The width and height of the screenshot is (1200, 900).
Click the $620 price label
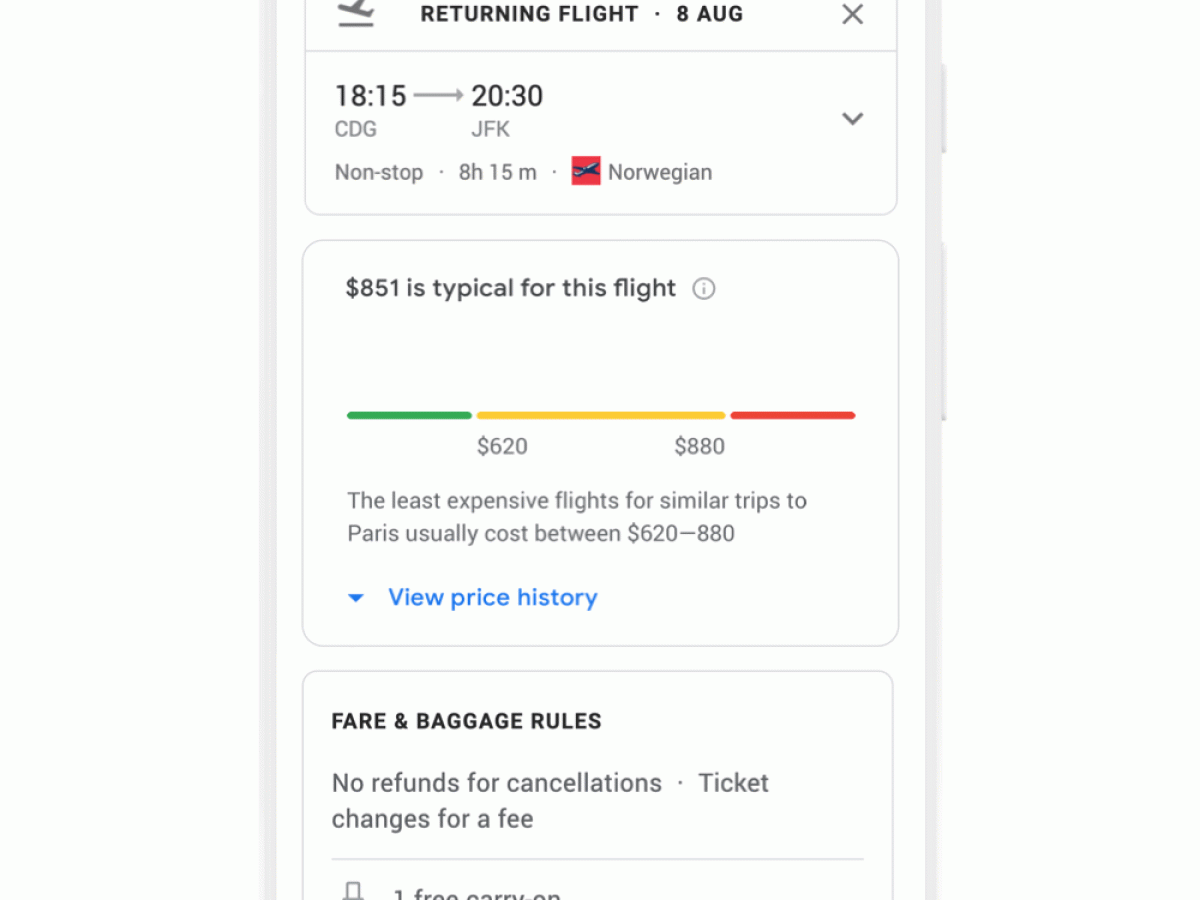pyautogui.click(x=502, y=447)
